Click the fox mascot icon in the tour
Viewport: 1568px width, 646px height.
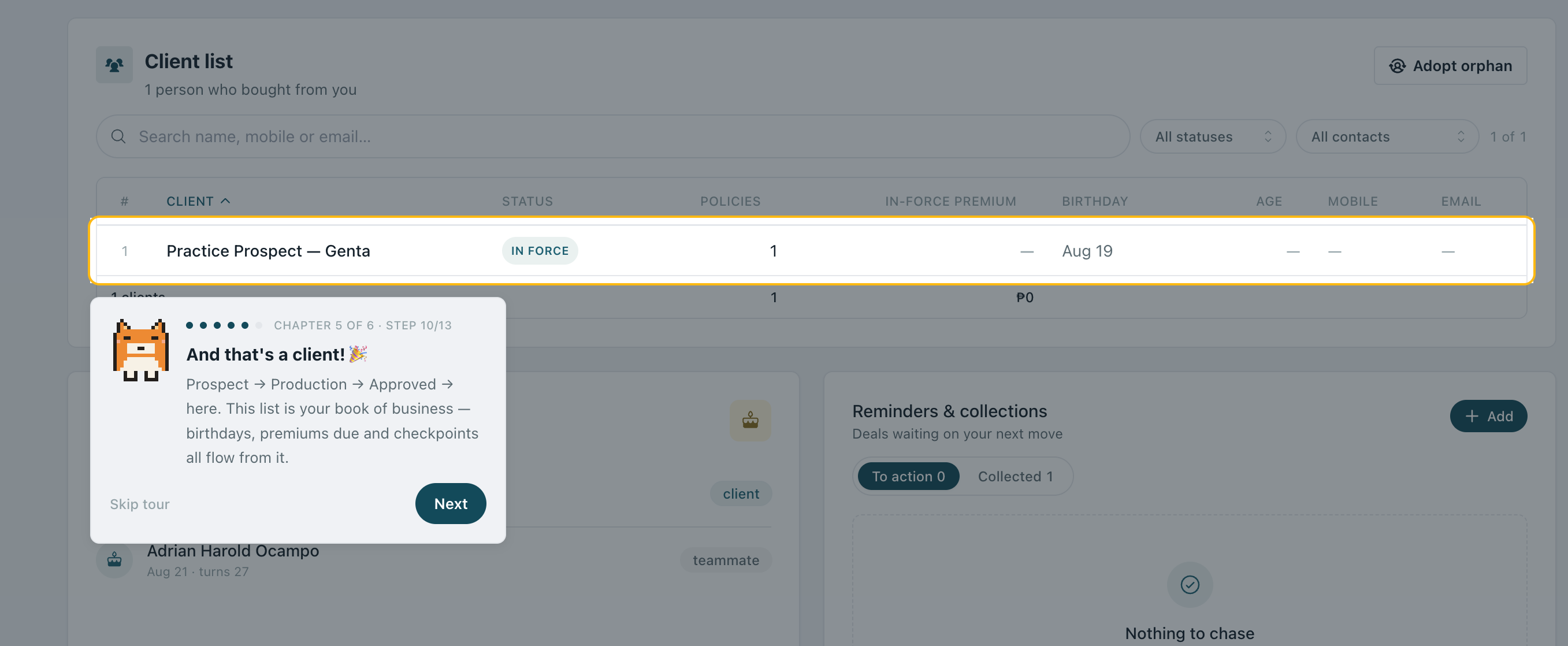(140, 350)
